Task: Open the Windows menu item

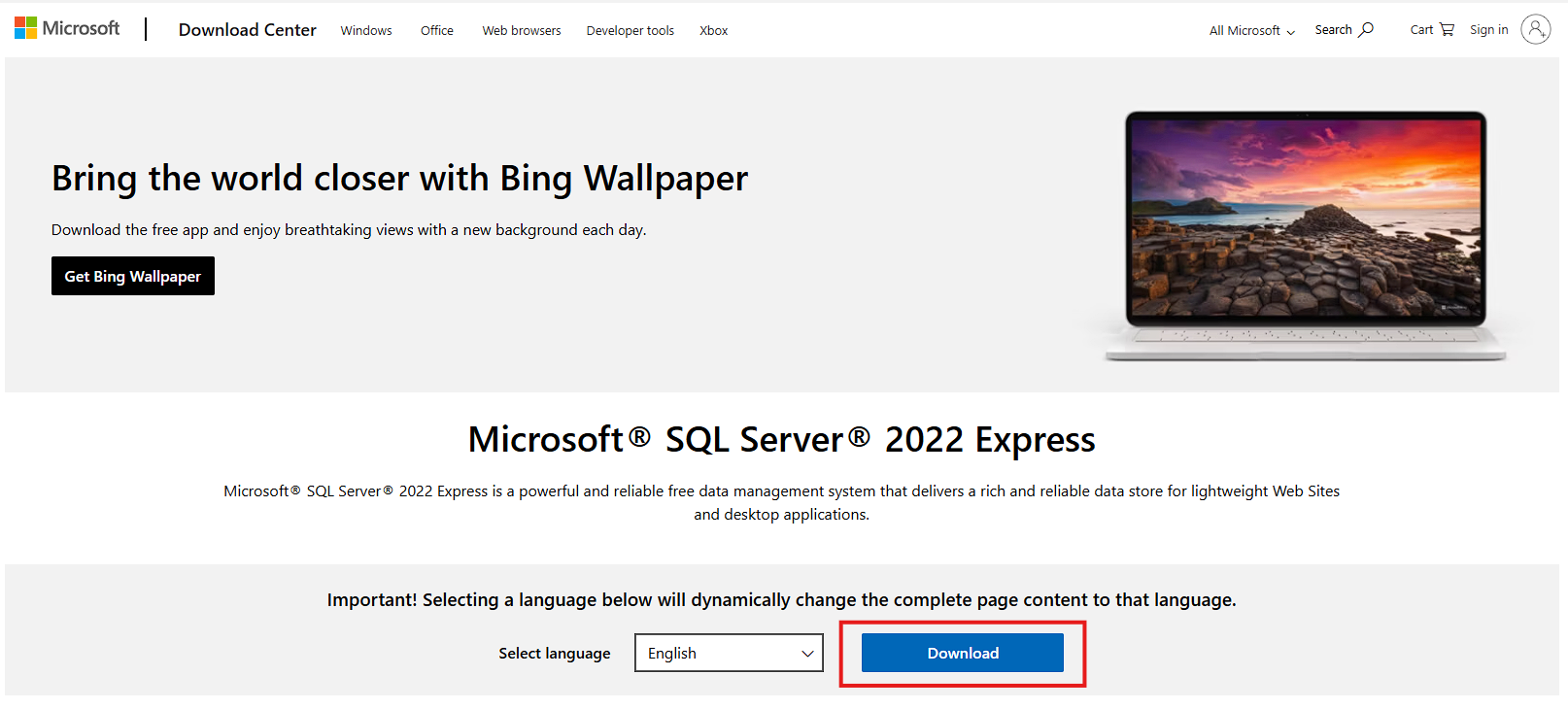Action: click(366, 31)
